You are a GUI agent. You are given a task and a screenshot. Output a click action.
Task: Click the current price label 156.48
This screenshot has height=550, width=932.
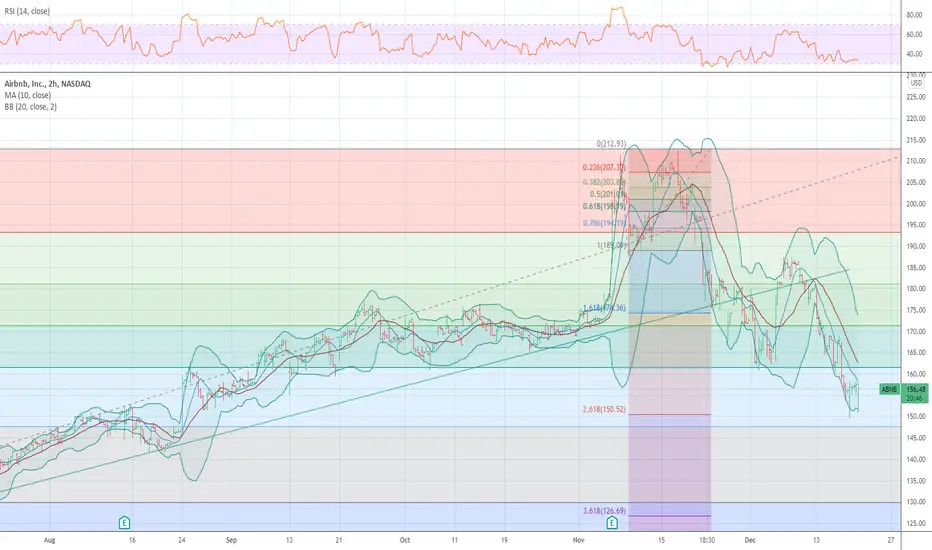coord(915,389)
